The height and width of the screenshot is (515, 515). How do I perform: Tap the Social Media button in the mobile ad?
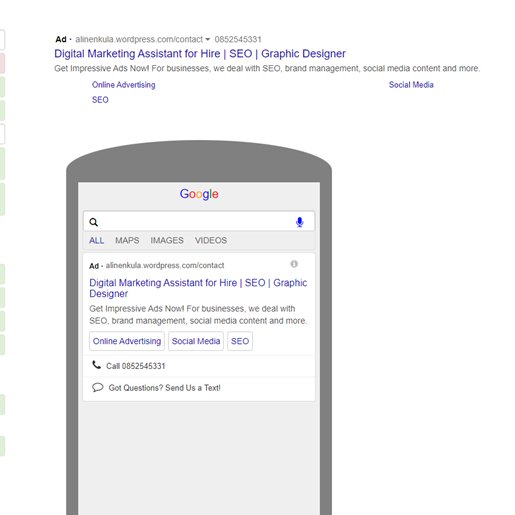click(196, 341)
